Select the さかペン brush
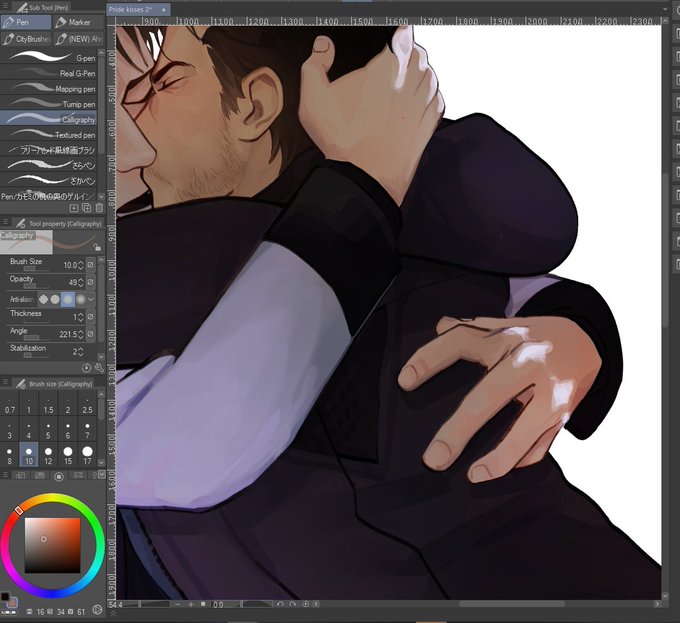Screen dimensions: 680x623 (49, 180)
